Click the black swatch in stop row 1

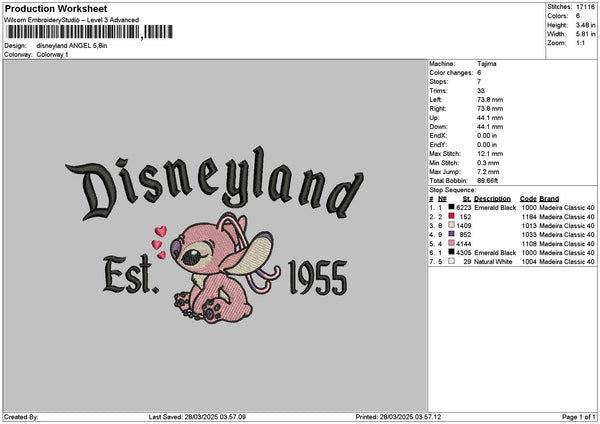(452, 207)
